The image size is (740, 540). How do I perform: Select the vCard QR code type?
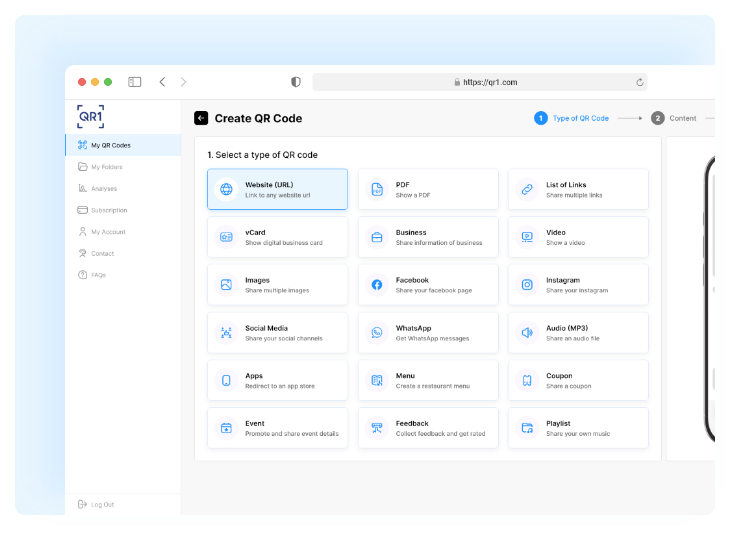[277, 237]
